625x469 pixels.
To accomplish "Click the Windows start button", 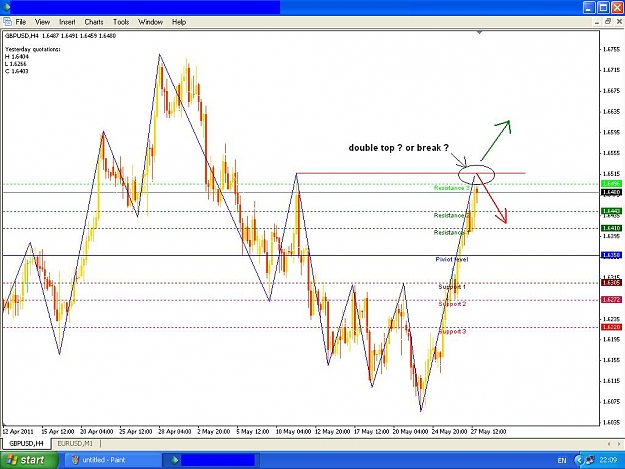I will tap(28, 460).
